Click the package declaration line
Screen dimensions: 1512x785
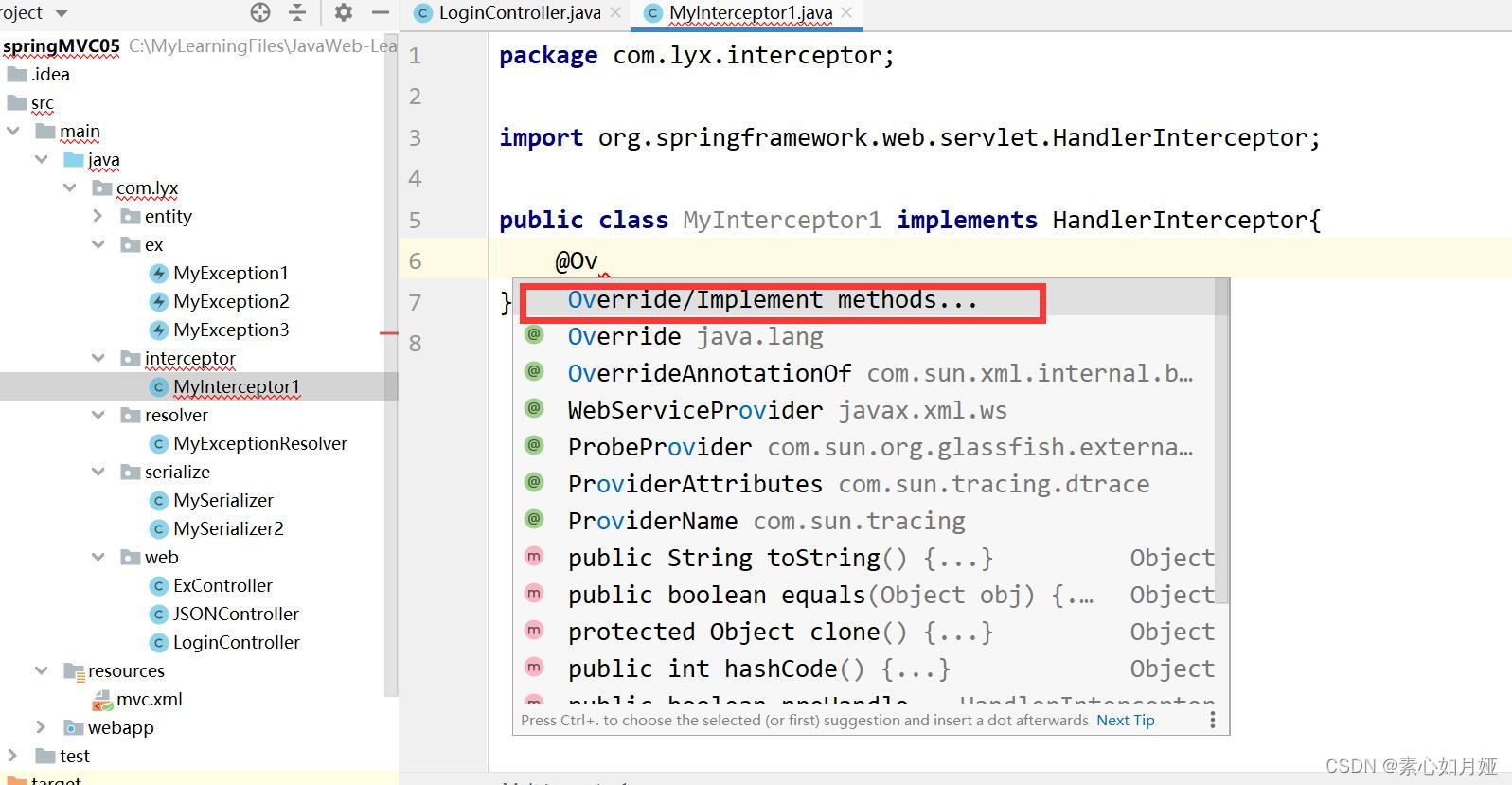pos(697,55)
